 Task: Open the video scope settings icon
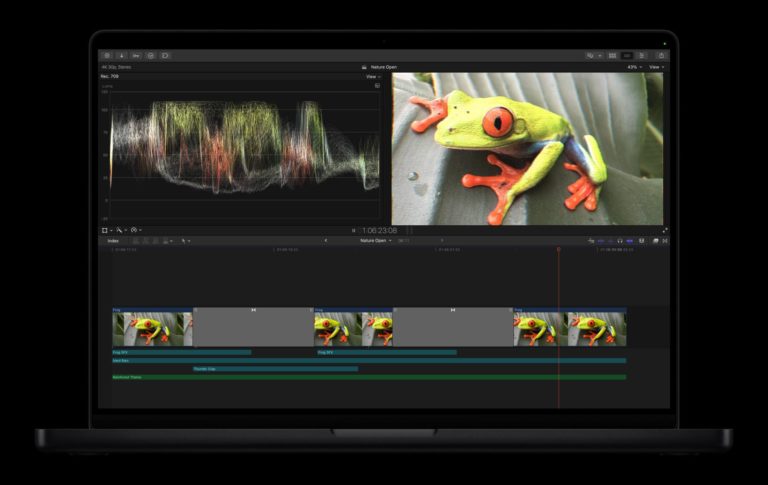(x=377, y=86)
